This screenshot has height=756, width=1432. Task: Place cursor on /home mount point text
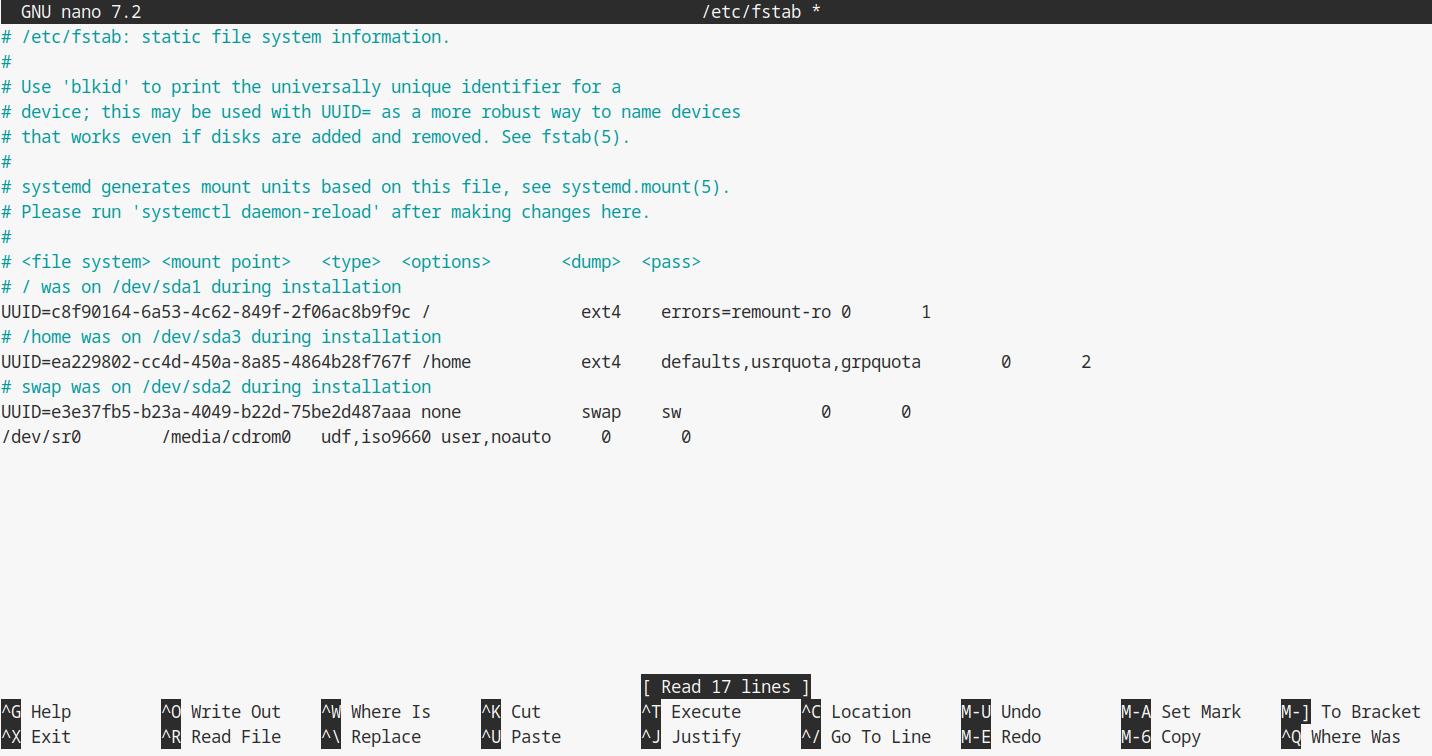pyautogui.click(x=446, y=362)
